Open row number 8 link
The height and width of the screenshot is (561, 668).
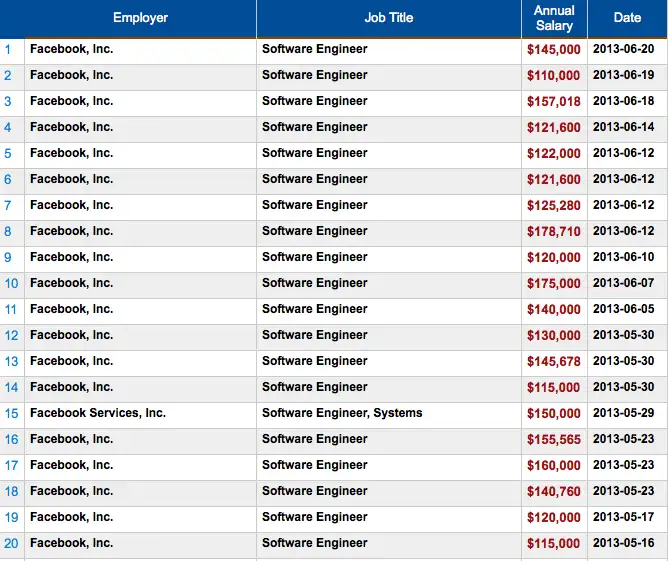click(x=8, y=231)
